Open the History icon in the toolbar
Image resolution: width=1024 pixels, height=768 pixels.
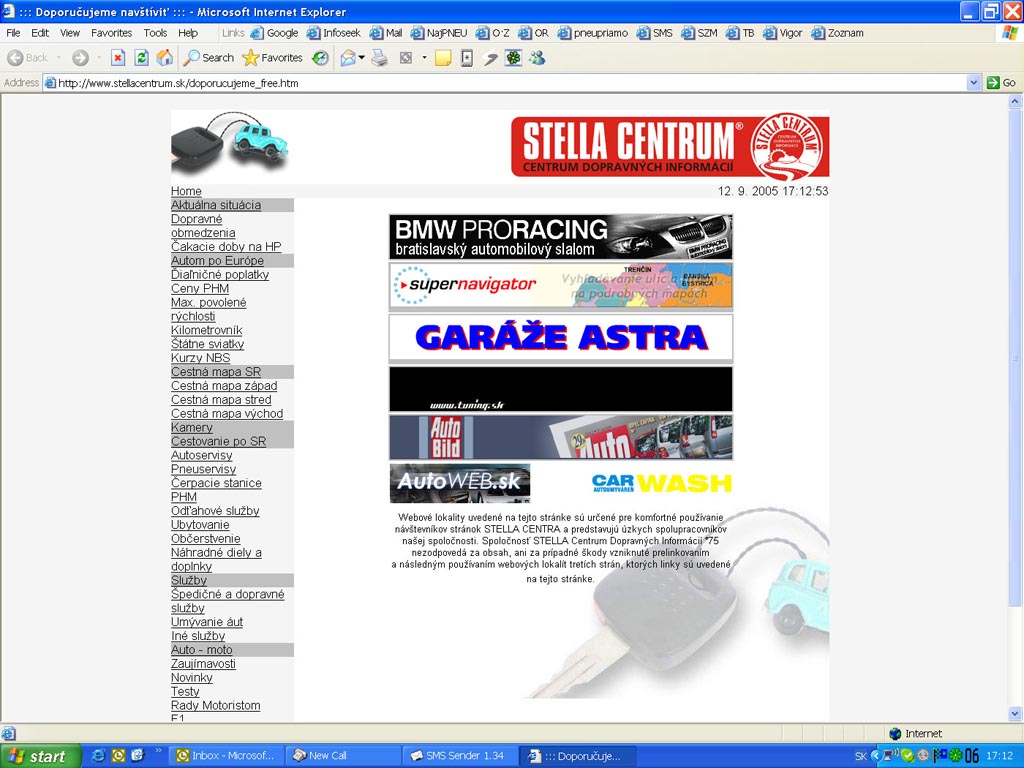[x=320, y=58]
